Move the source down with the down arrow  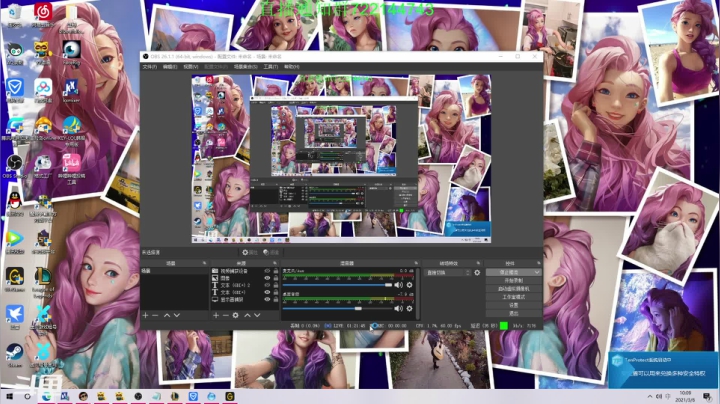(x=257, y=315)
